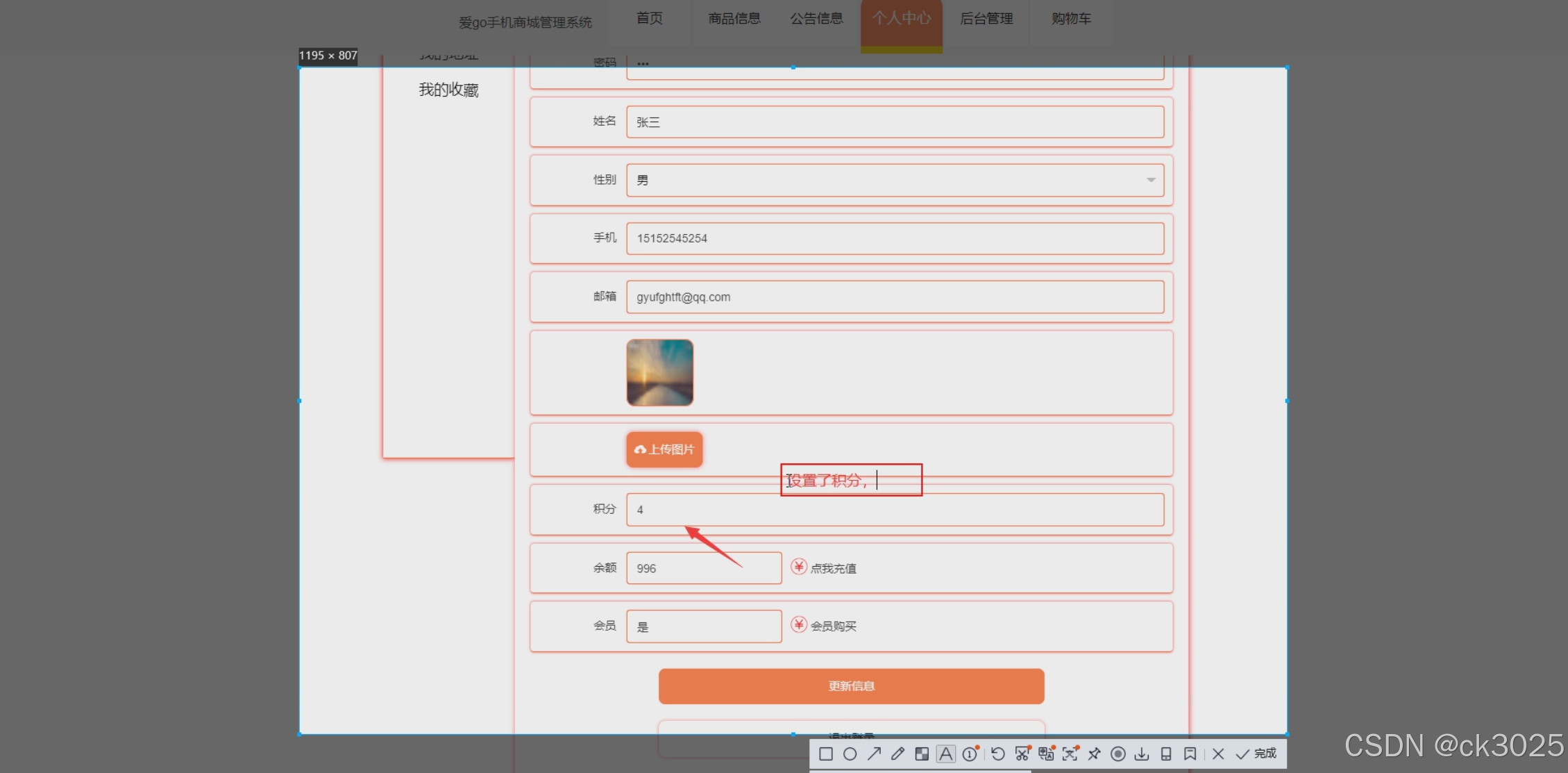Select the ellipse annotation tool
Viewport: 1568px width, 773px height.
[850, 754]
